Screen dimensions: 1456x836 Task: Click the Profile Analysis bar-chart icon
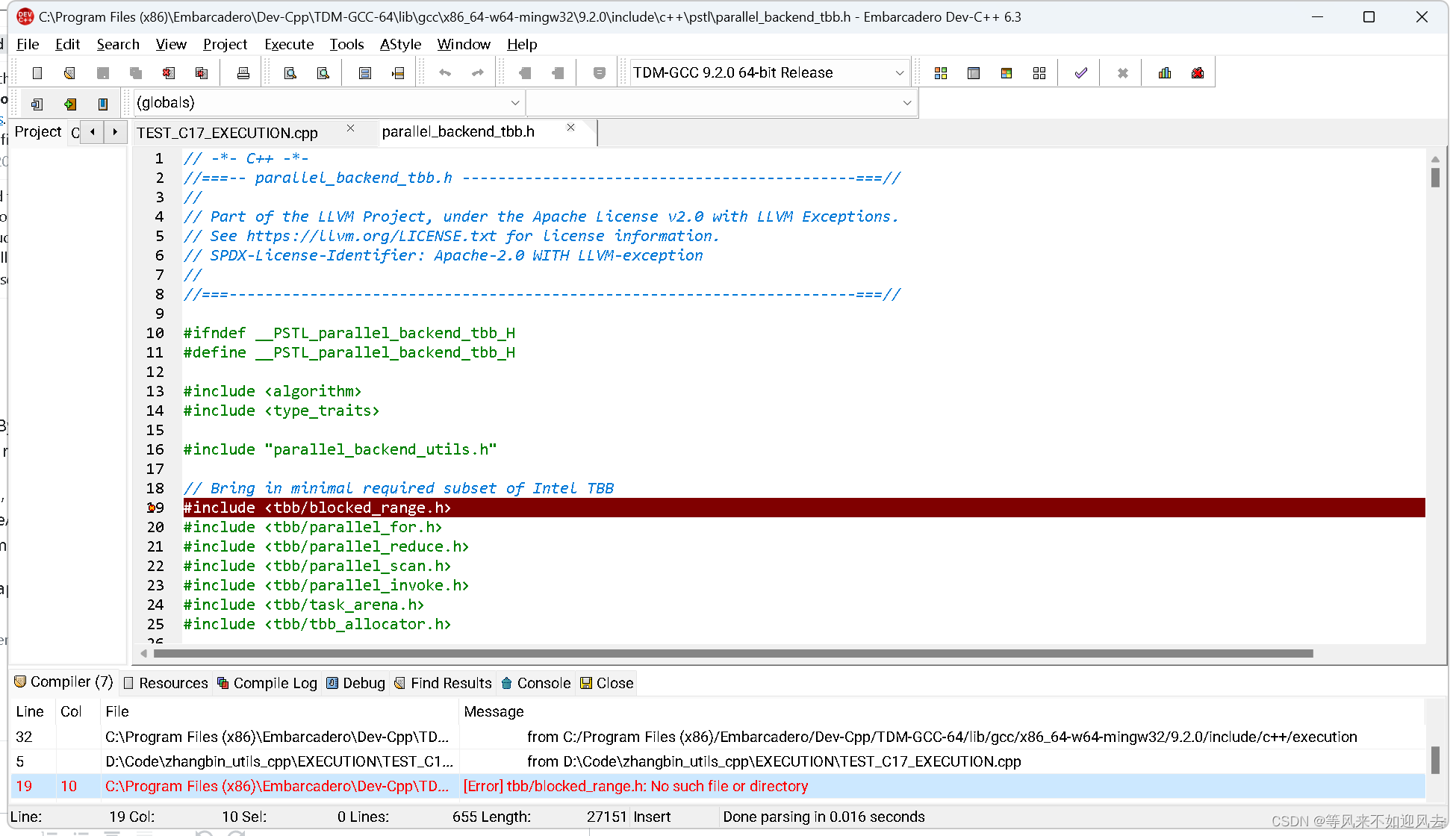[x=1165, y=73]
